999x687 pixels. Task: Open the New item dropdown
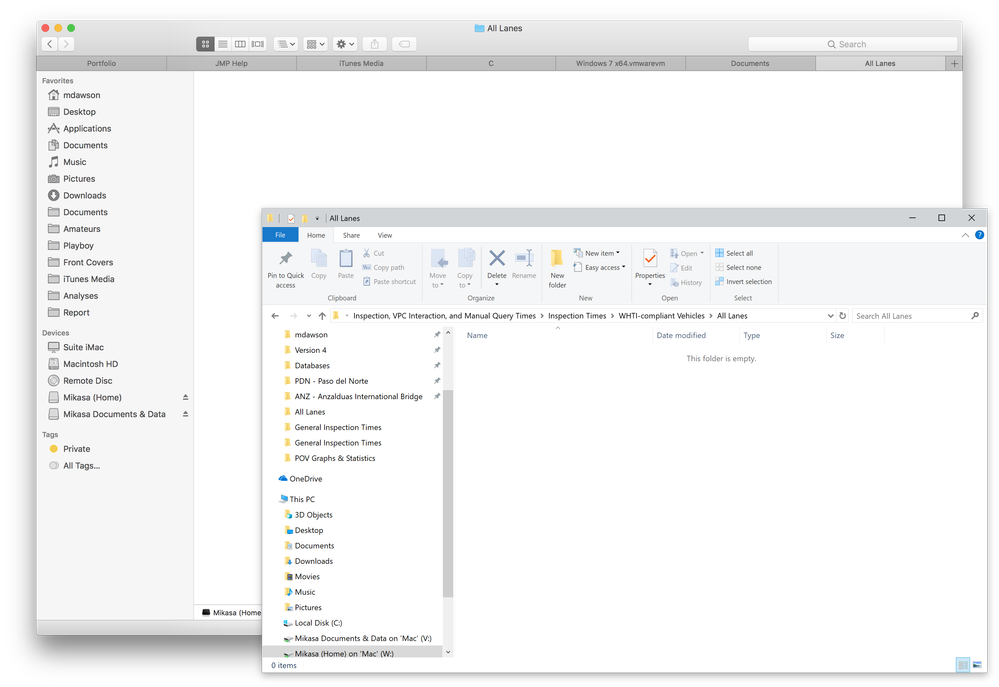[x=596, y=253]
